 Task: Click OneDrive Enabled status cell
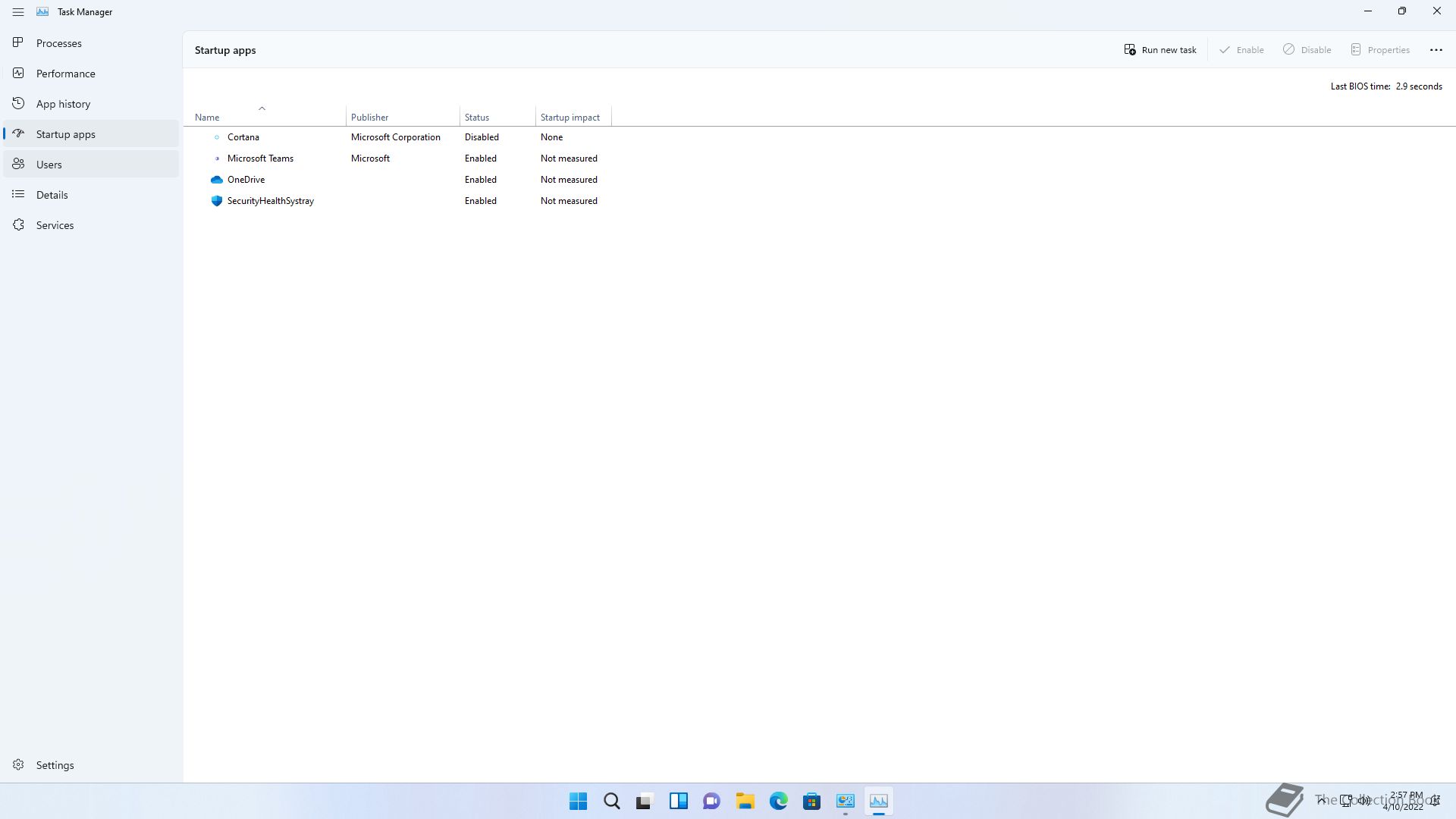[x=481, y=180]
